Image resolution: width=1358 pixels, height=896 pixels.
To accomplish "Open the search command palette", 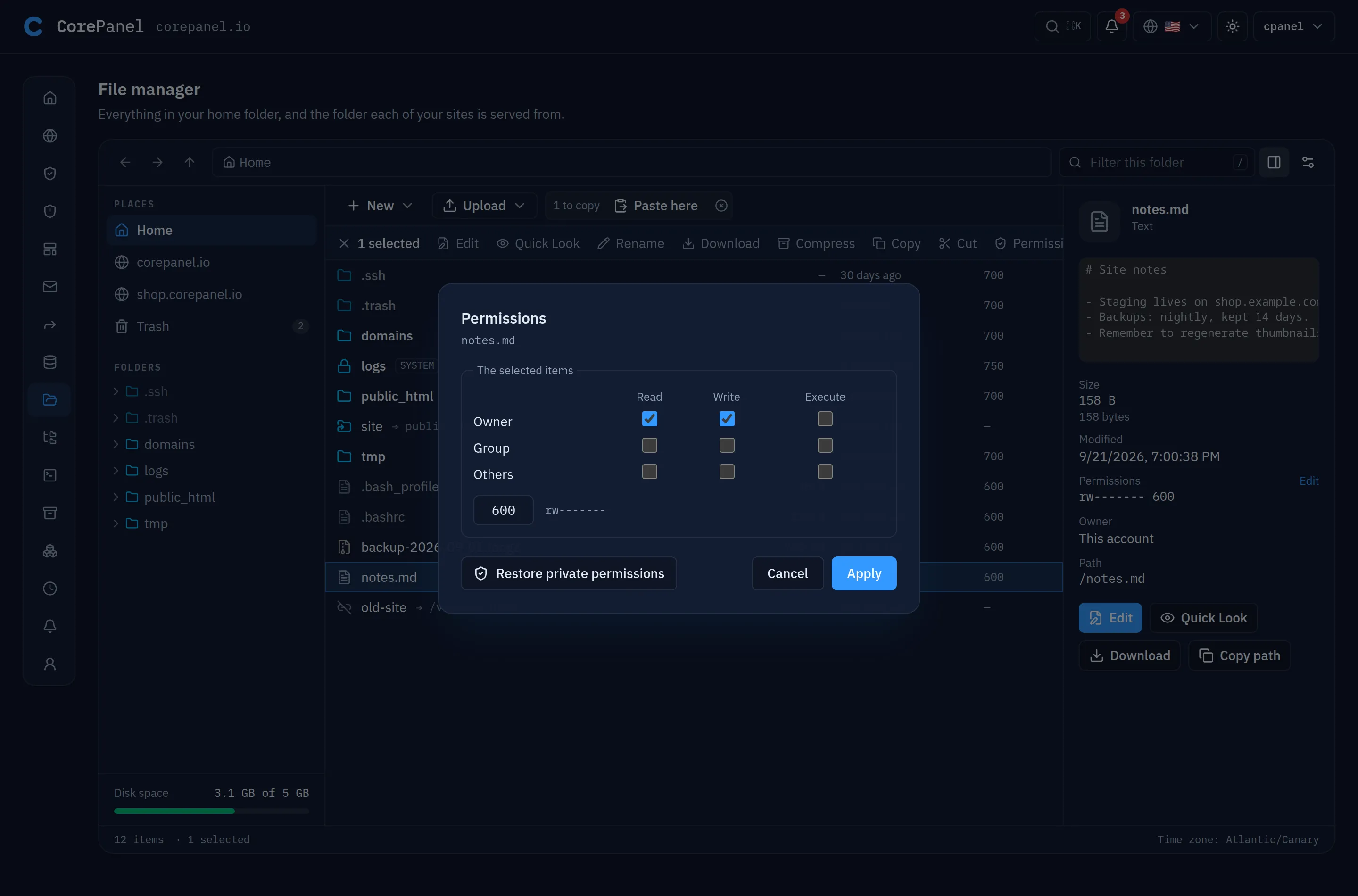I will (x=1063, y=26).
